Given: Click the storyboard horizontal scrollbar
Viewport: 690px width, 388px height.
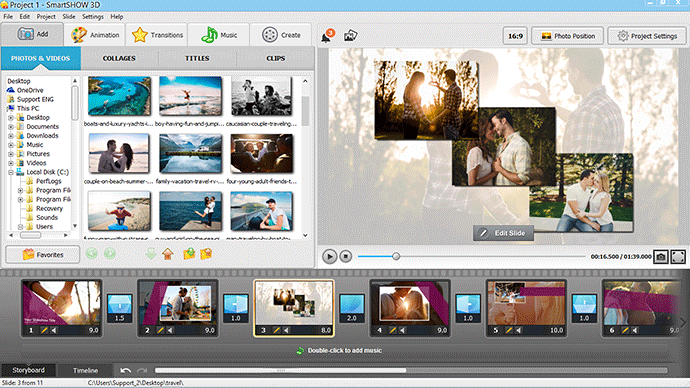Looking at the screenshot, I should click(x=280, y=370).
